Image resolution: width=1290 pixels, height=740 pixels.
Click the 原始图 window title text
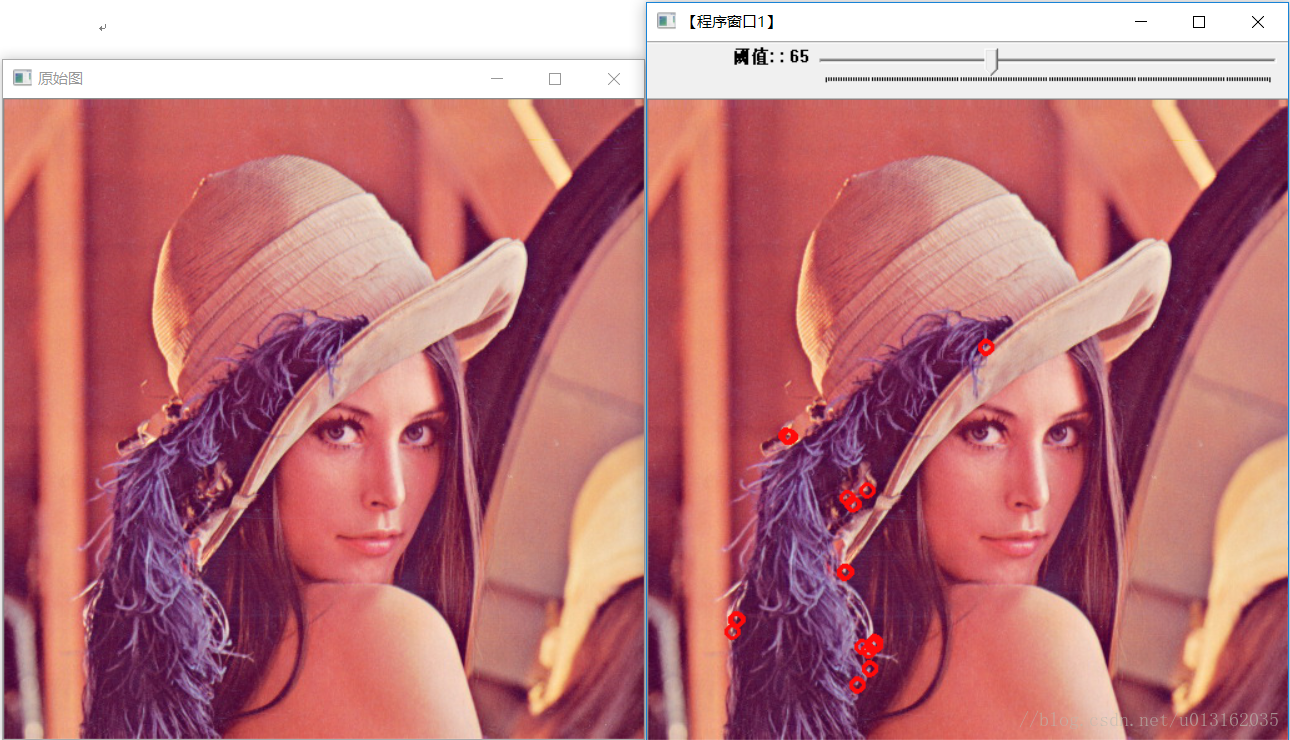click(60, 78)
